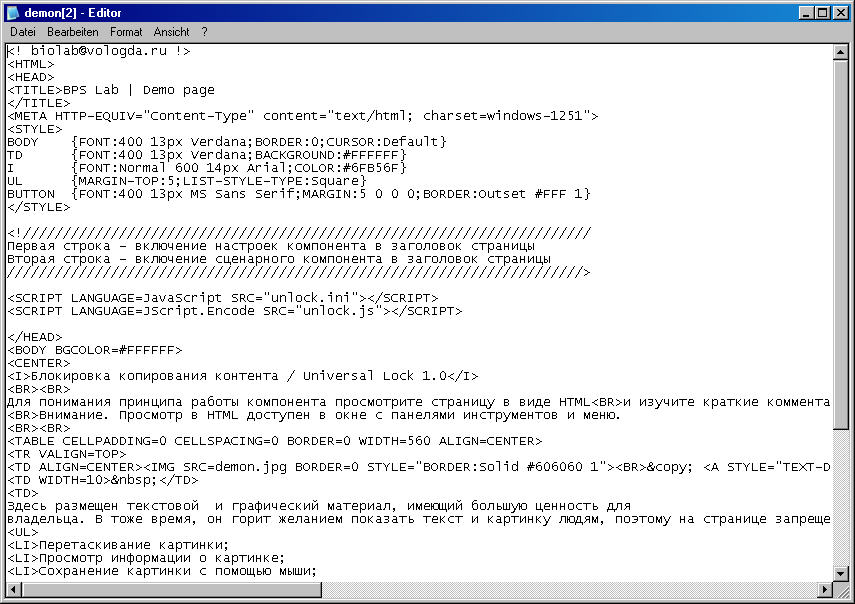Click the 'Здесь размещен текстовой' line

319,506
